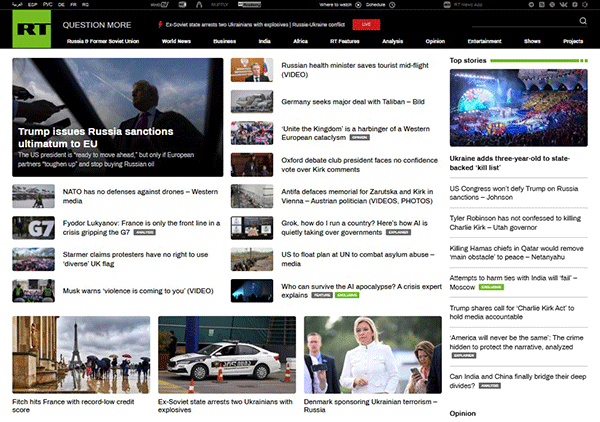
Task: Click the Musk warns article thumbnail
Action: pyautogui.click(x=33, y=291)
